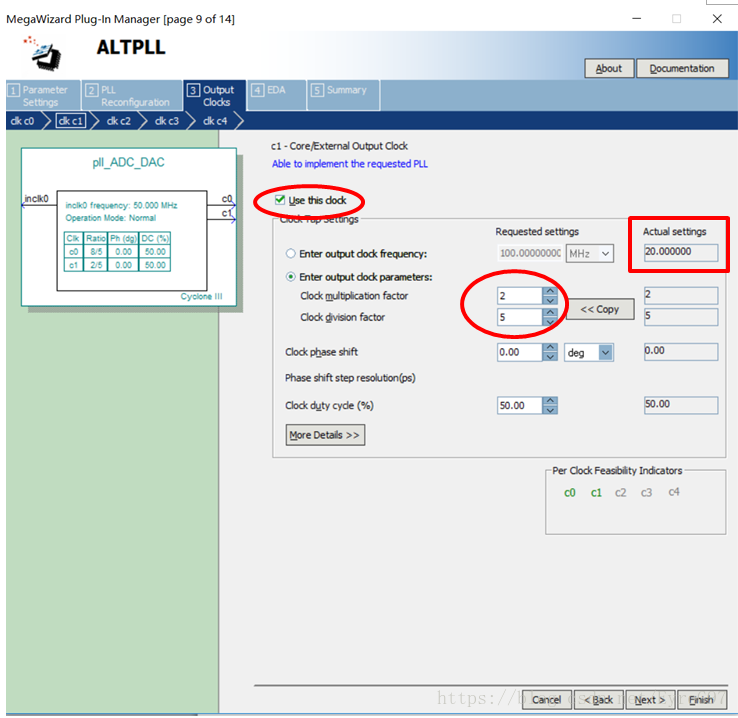Toggle the 'Use this clock' checkbox
This screenshot has width=738, height=718.
[x=280, y=200]
